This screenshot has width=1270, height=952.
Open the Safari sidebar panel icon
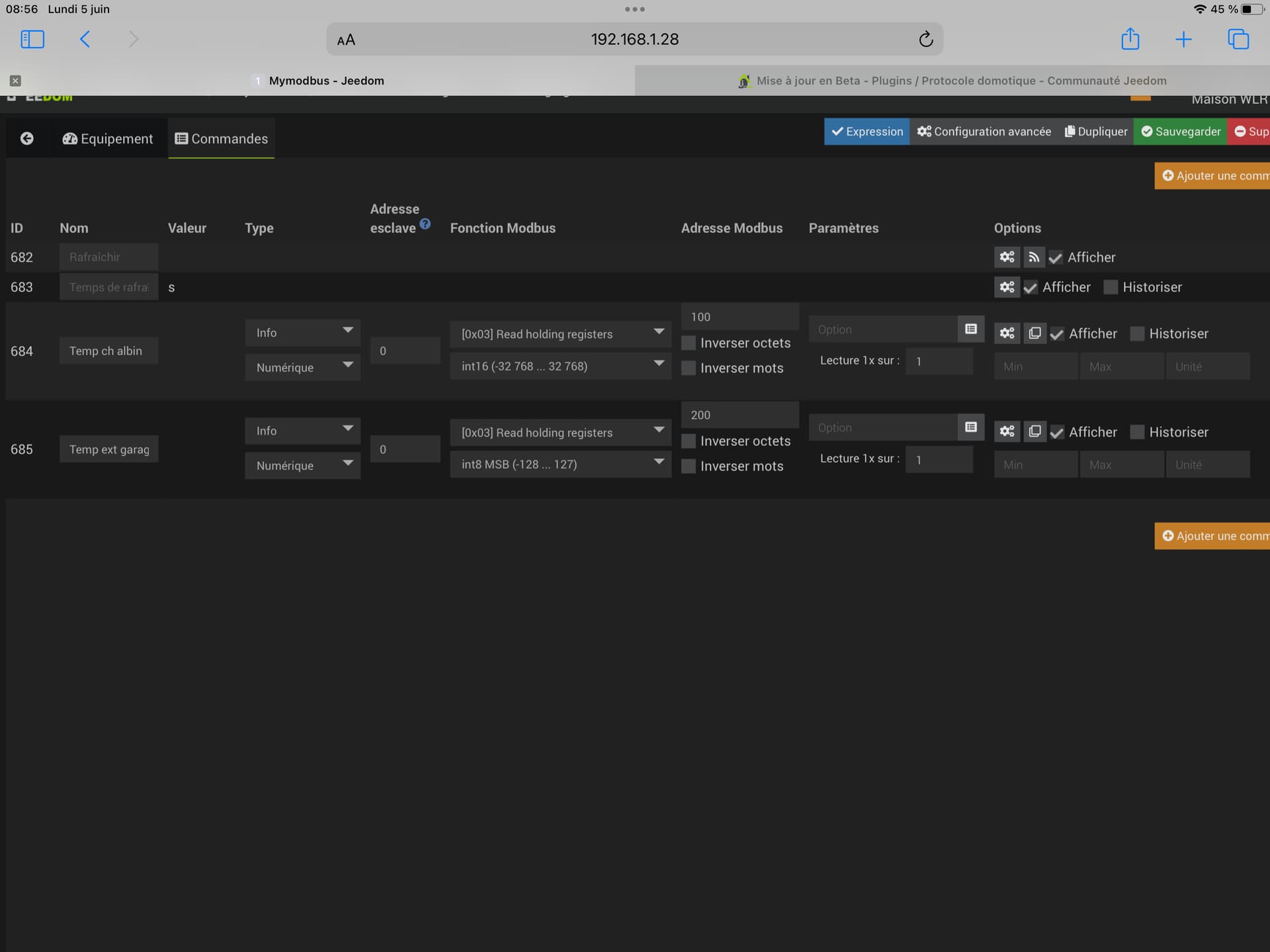click(x=32, y=39)
